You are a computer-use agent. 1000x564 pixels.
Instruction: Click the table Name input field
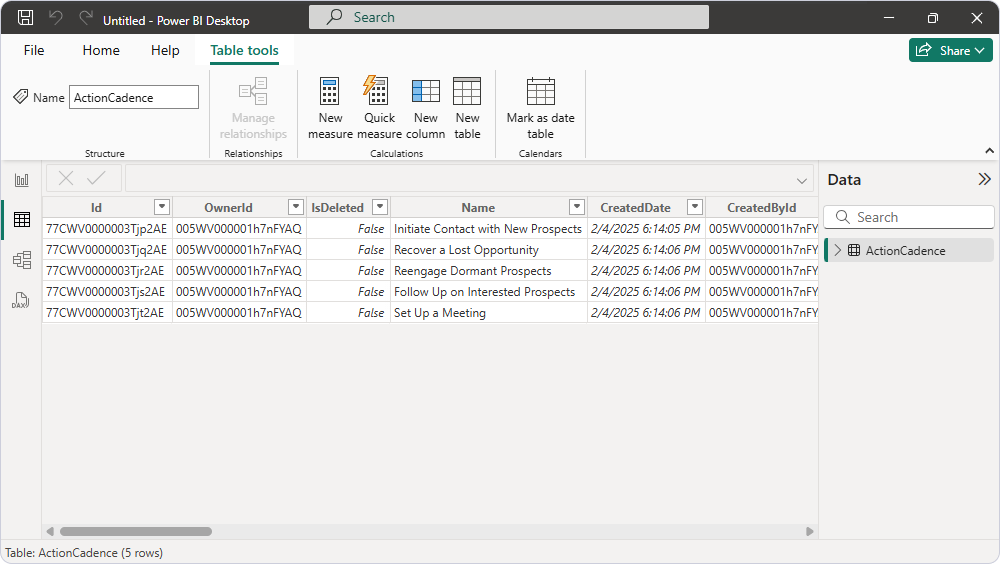click(x=134, y=98)
